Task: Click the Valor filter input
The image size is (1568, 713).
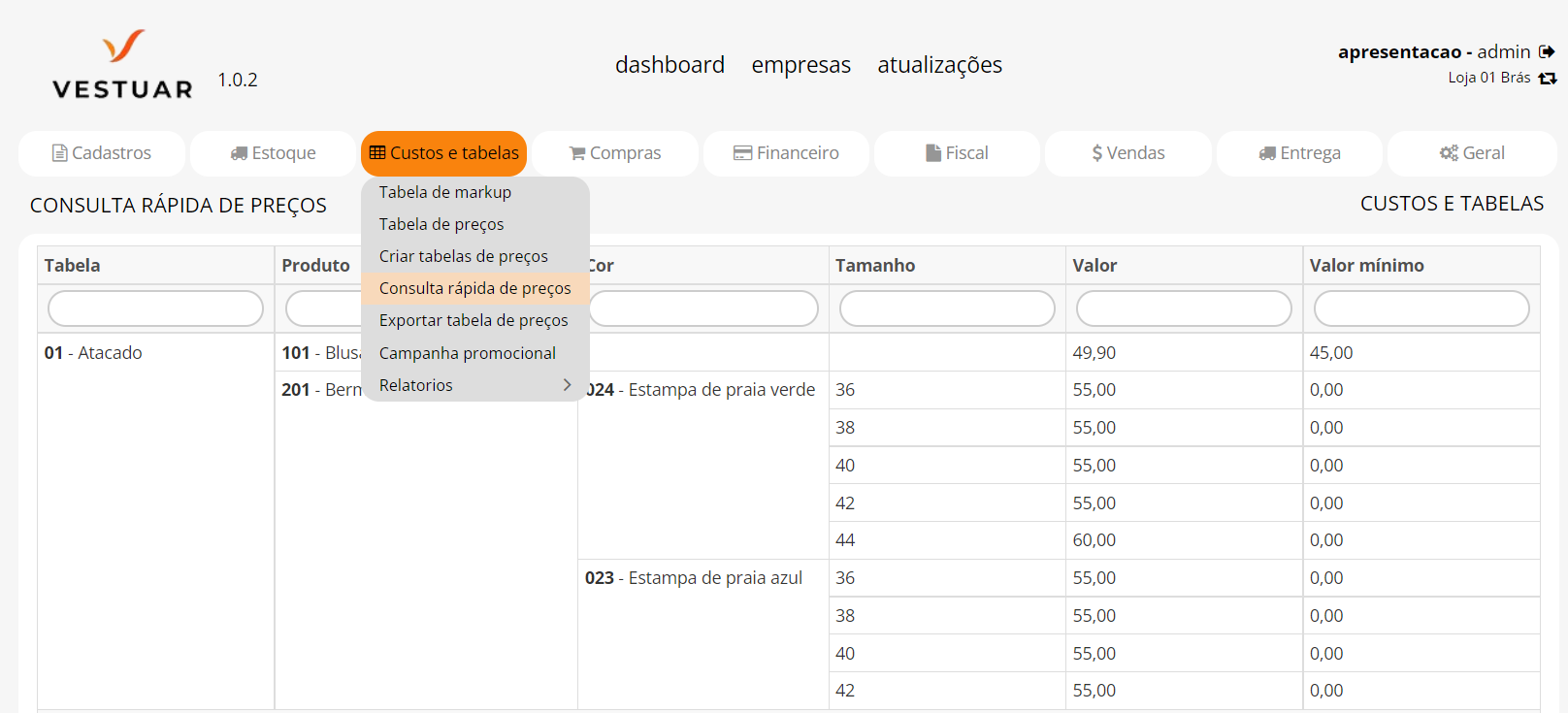Action: point(1184,308)
